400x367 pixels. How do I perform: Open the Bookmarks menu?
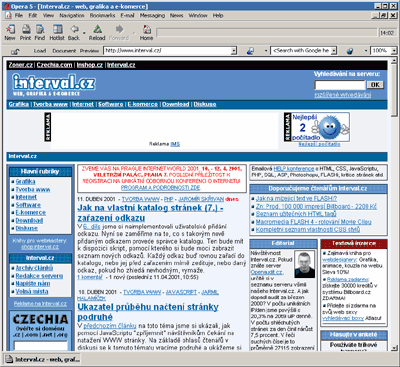(x=102, y=15)
